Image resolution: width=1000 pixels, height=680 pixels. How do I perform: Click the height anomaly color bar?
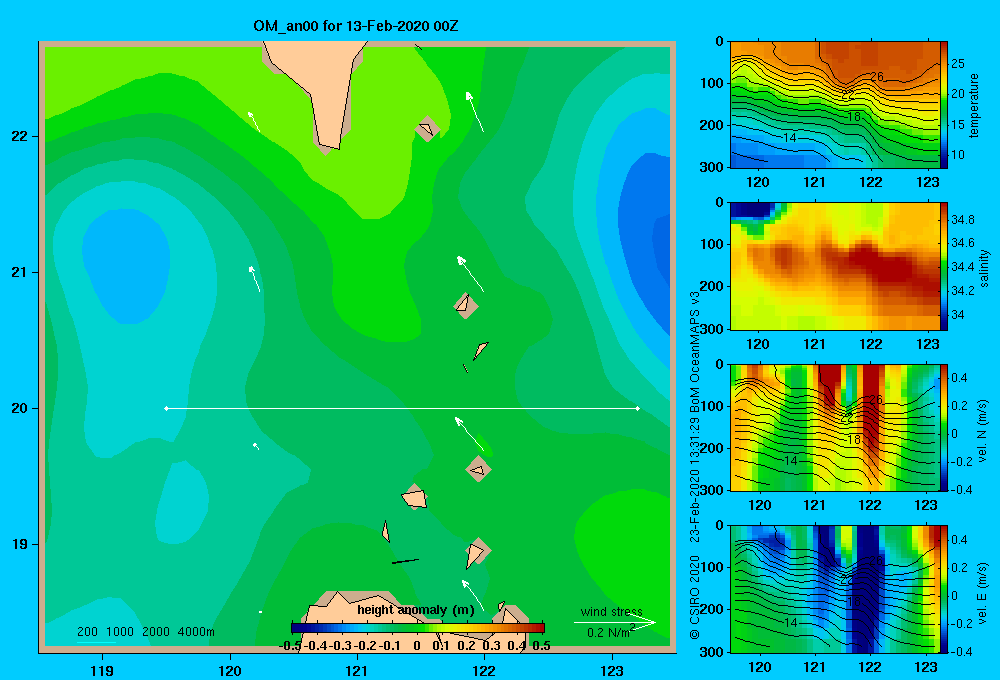click(x=418, y=628)
